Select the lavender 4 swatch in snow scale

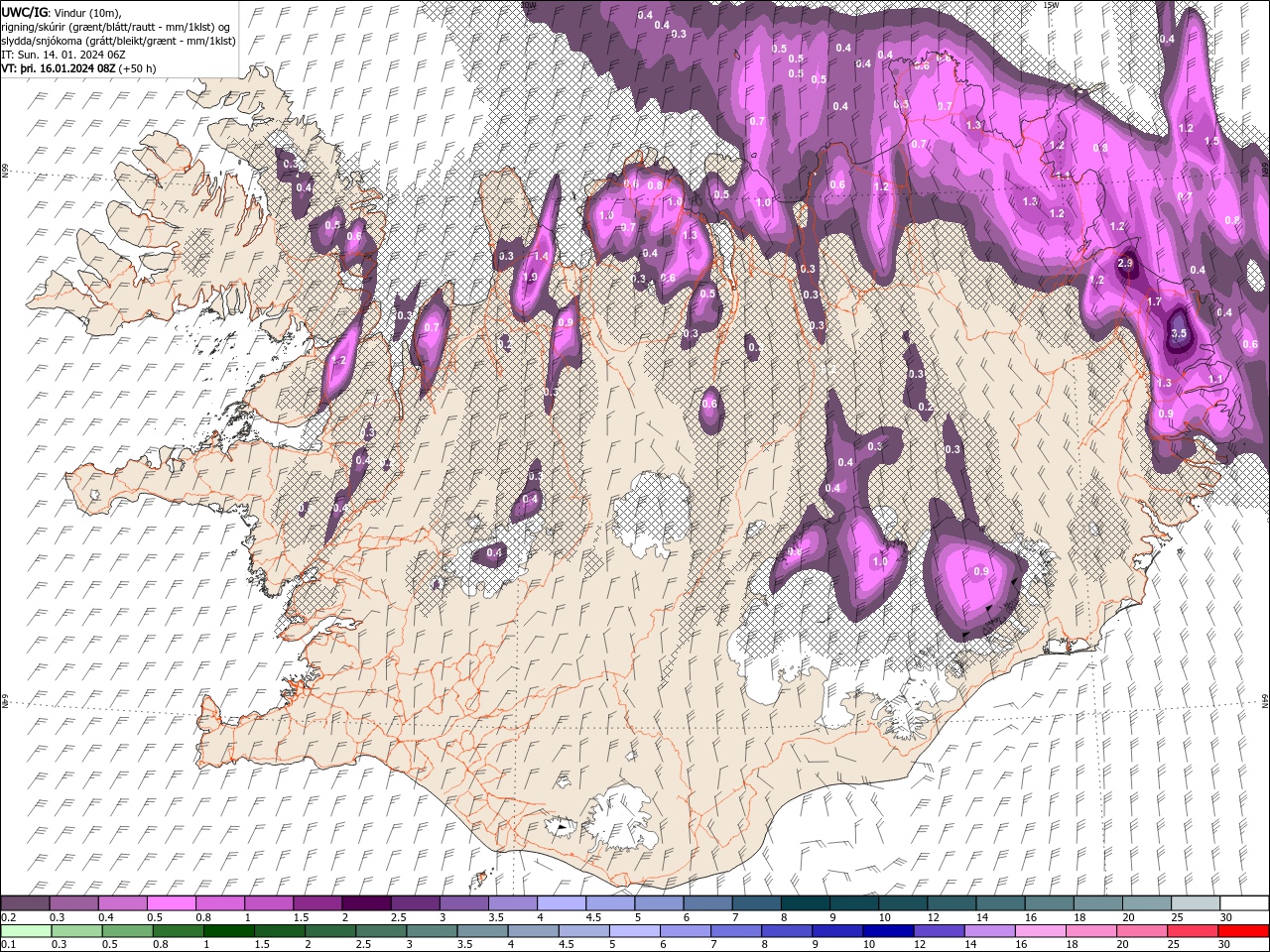tap(560, 902)
